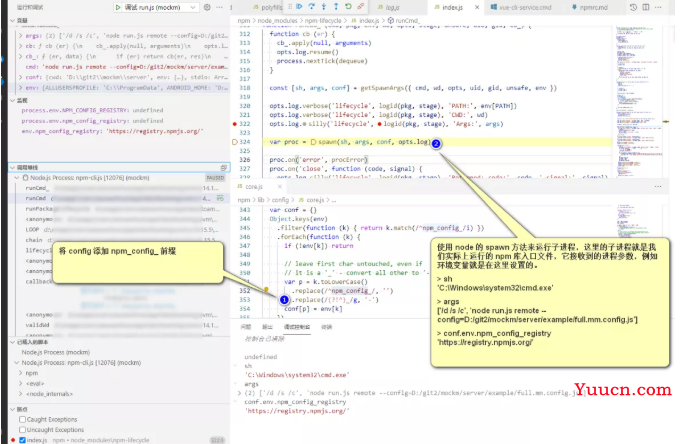684x444 pixels.
Task: Click the red dot beside index.js breakpoint
Action: point(13,440)
